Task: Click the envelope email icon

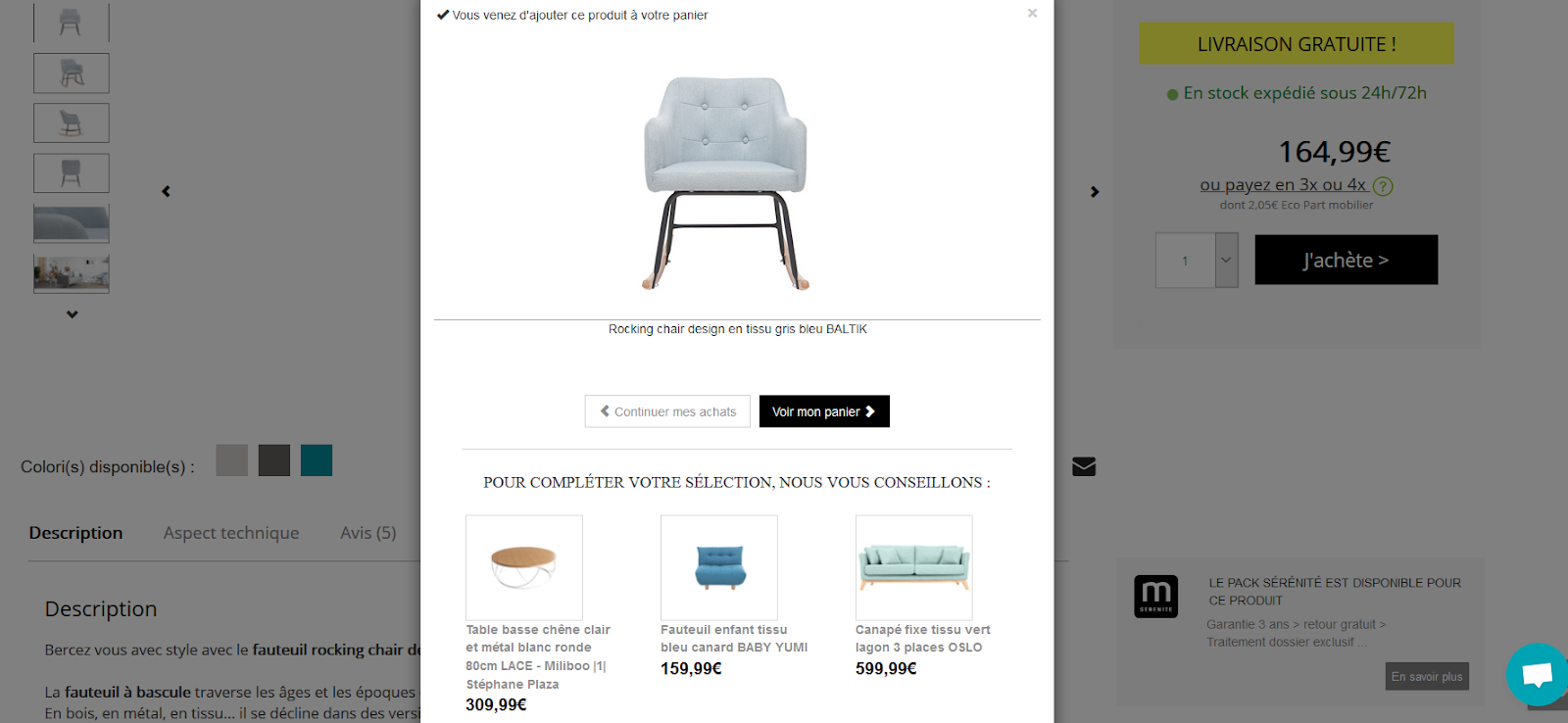Action: [x=1084, y=466]
